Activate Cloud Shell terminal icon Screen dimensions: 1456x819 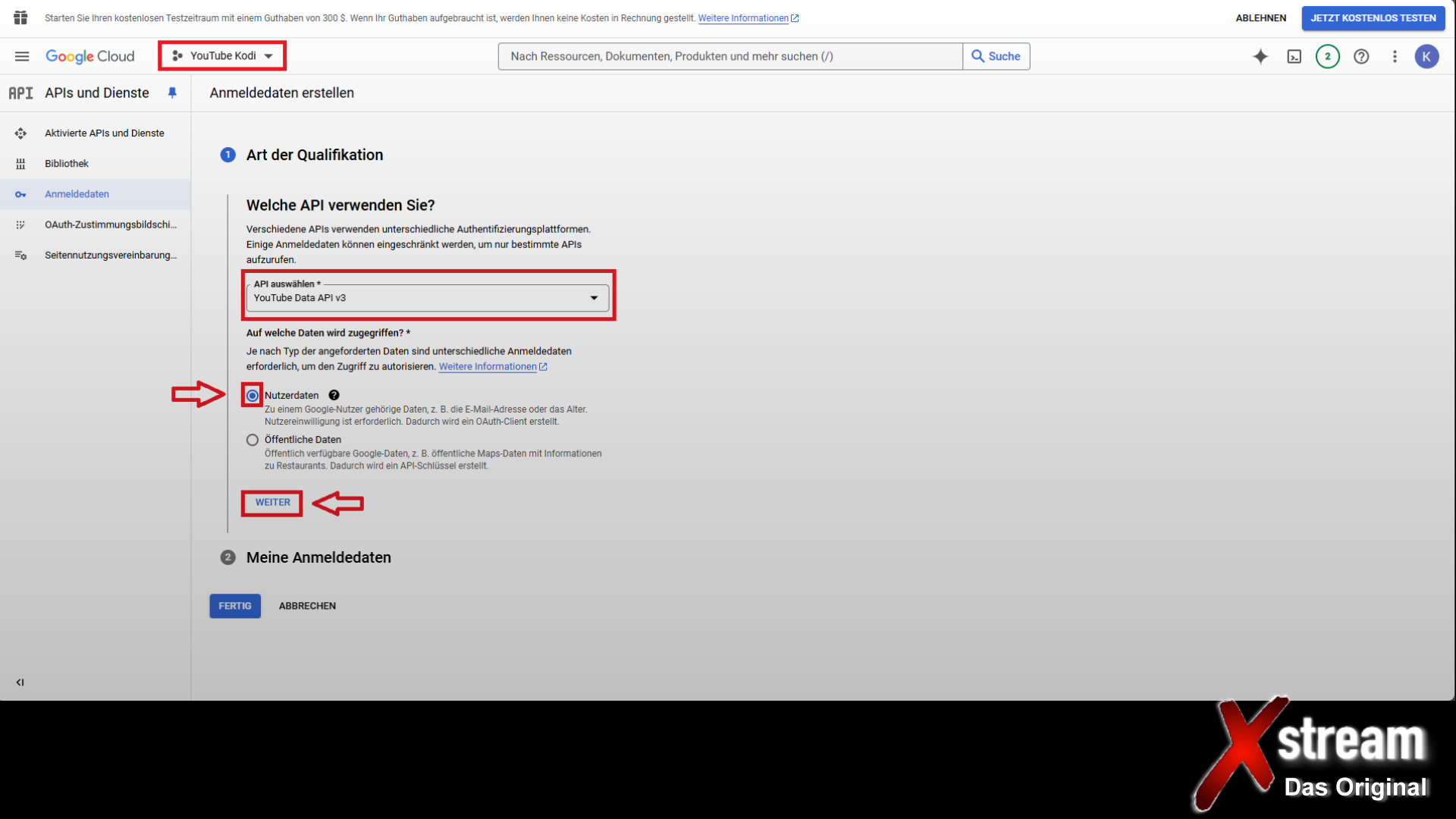click(x=1294, y=56)
